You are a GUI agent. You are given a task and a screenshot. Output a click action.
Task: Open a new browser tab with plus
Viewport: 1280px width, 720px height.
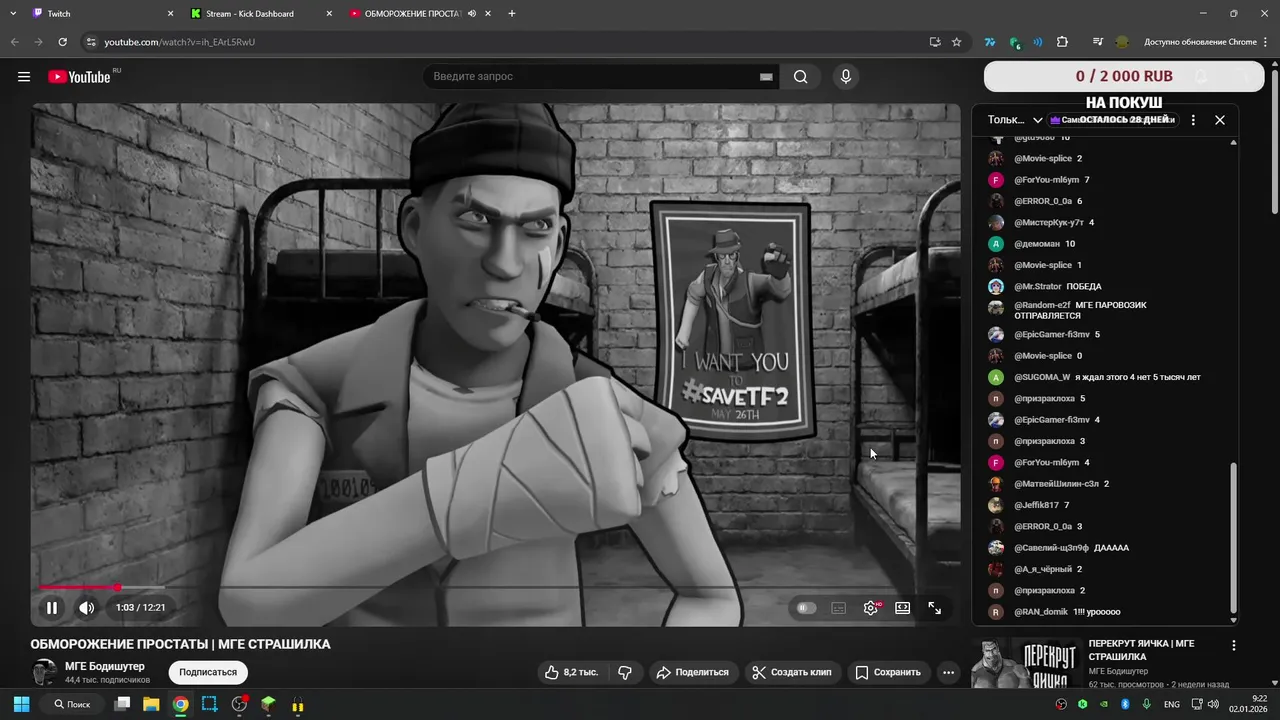click(x=512, y=14)
